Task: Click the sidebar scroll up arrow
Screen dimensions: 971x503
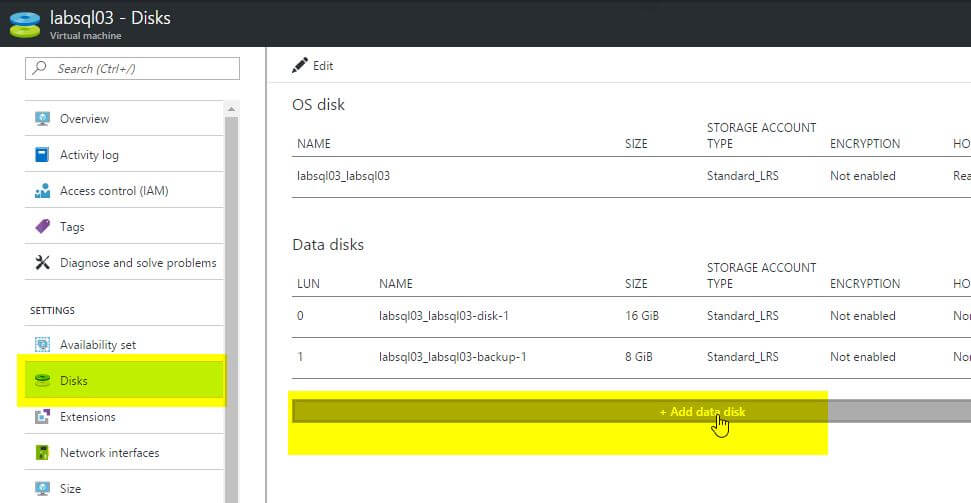Action: (231, 110)
